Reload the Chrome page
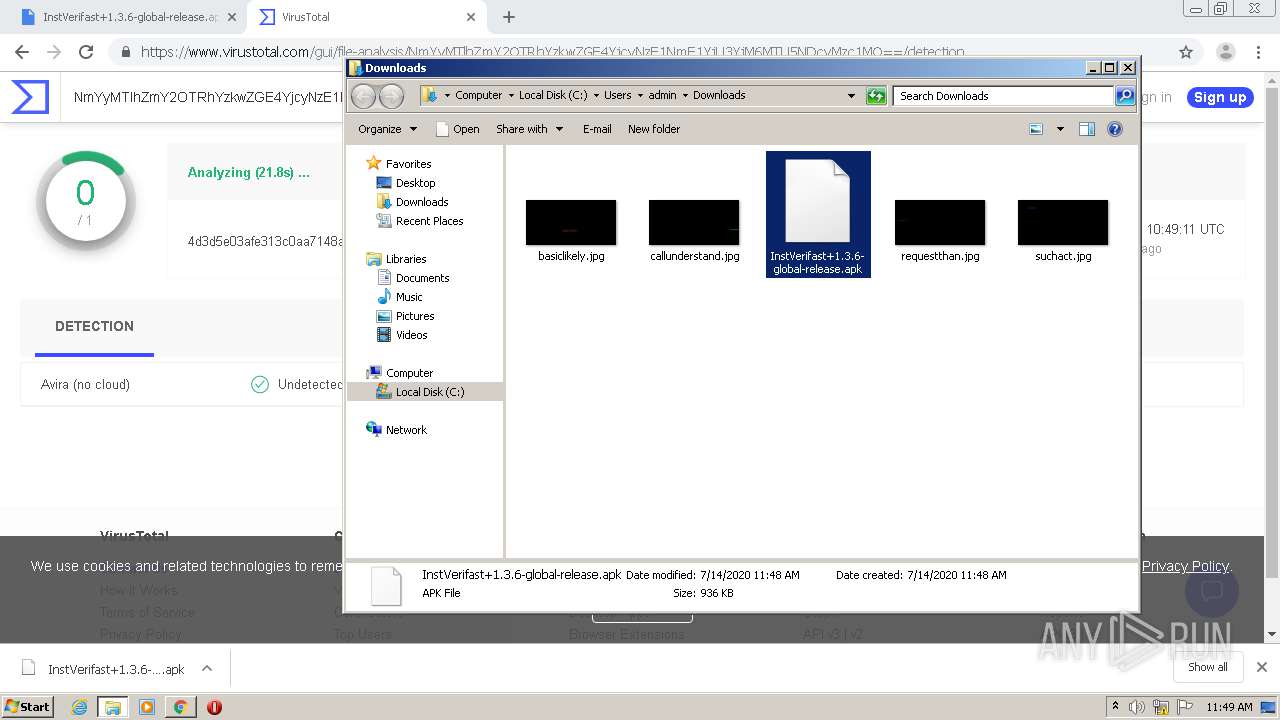This screenshot has height=720, width=1280. (x=86, y=52)
